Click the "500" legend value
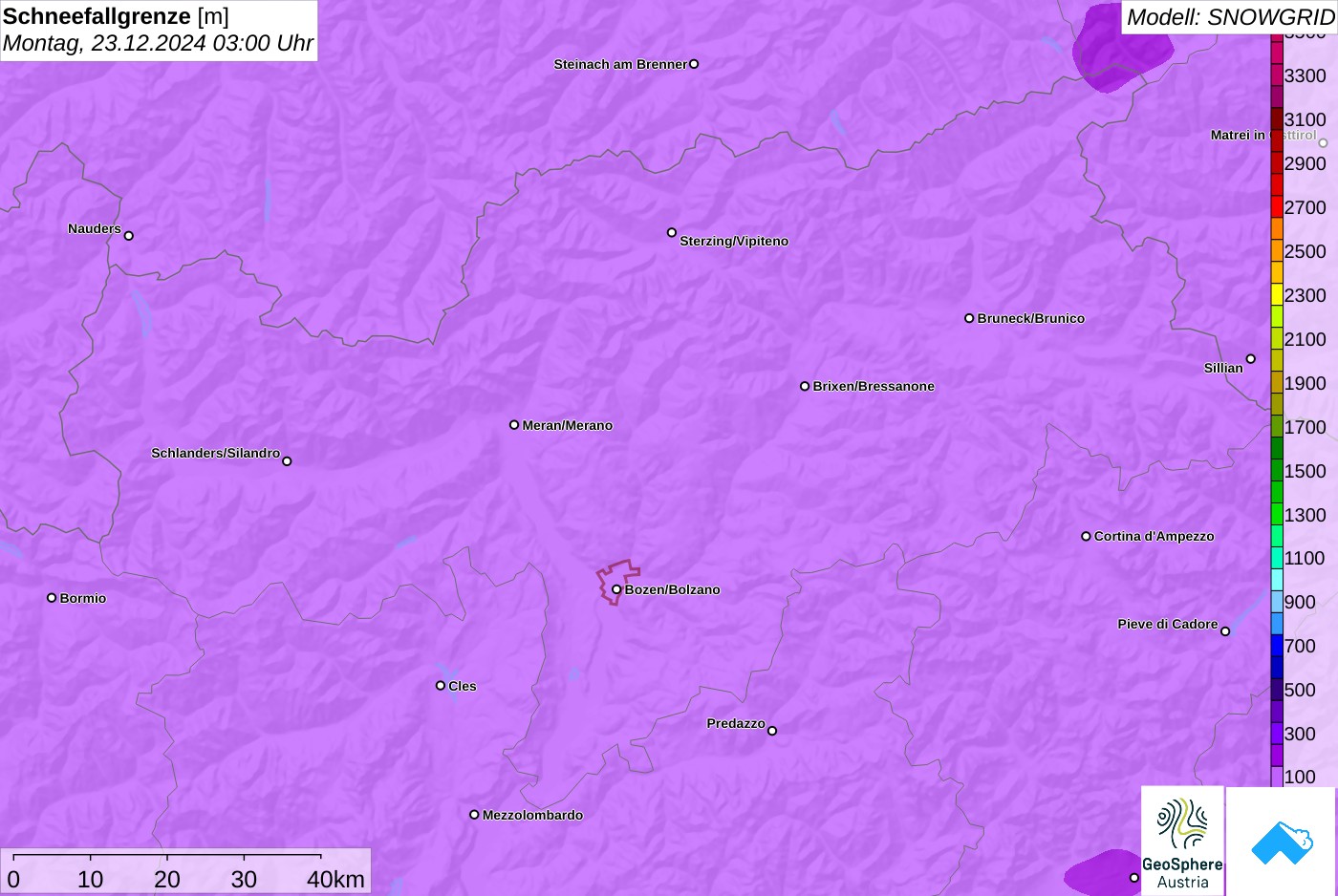Viewport: 1338px width, 896px height. click(x=1300, y=690)
